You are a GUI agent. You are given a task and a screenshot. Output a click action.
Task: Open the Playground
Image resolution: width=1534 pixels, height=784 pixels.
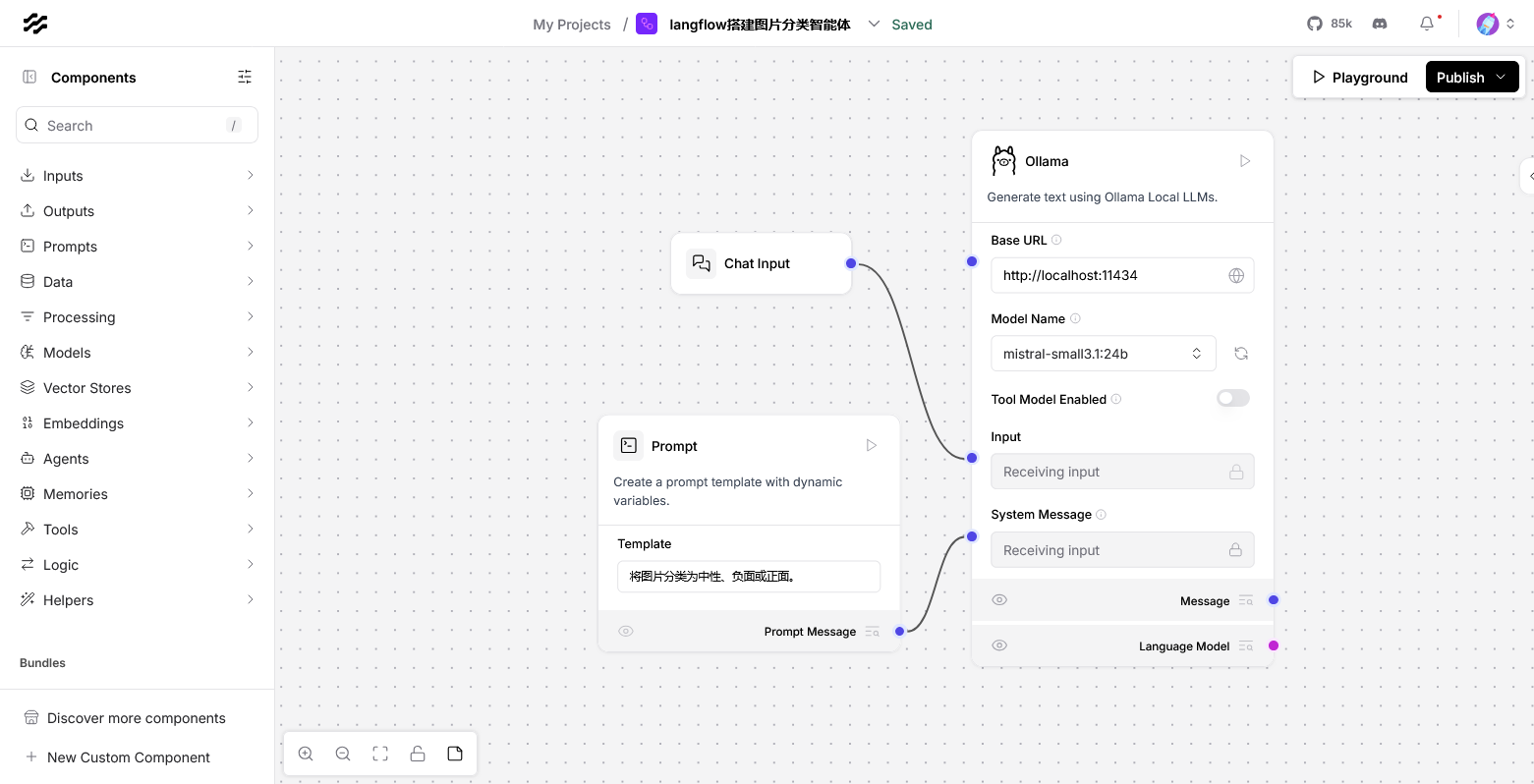pos(1360,77)
